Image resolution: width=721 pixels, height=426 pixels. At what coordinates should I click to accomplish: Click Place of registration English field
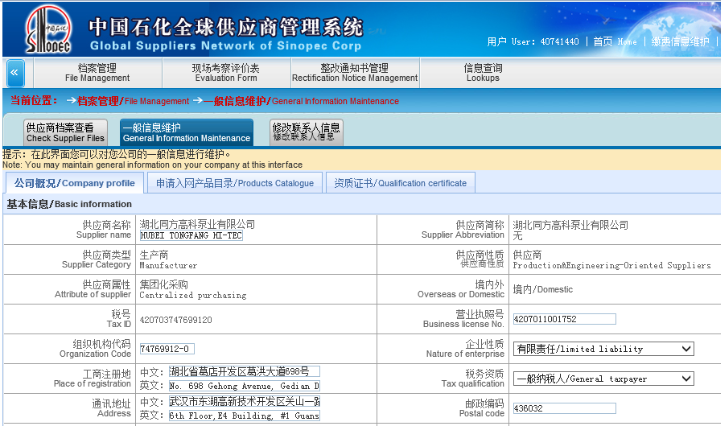(243, 386)
